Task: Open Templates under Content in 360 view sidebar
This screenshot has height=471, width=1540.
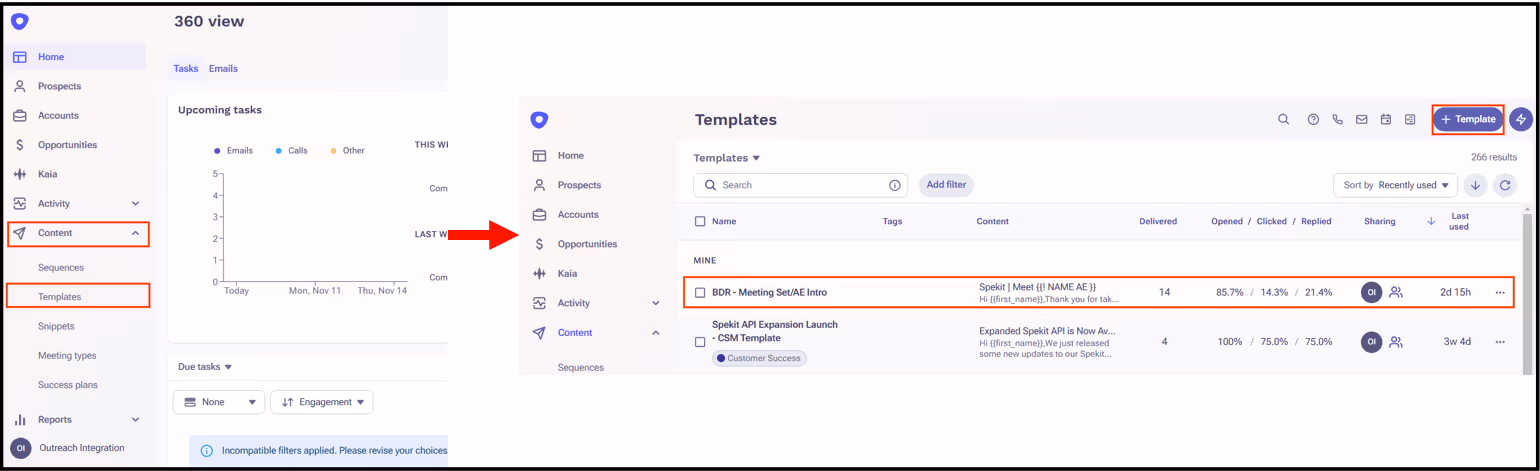Action: pyautogui.click(x=60, y=297)
